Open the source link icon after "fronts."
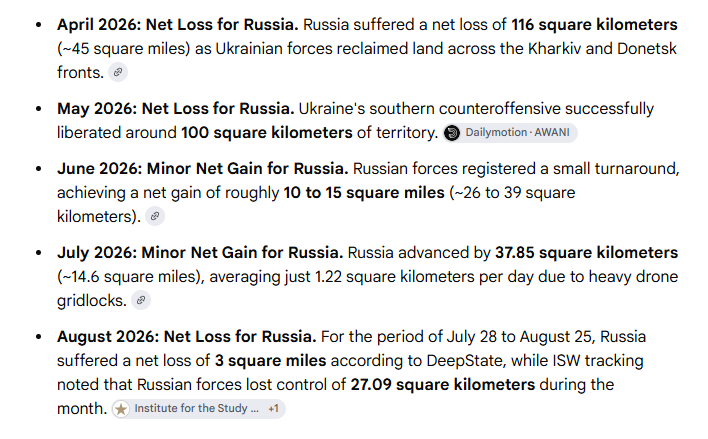 [118, 72]
